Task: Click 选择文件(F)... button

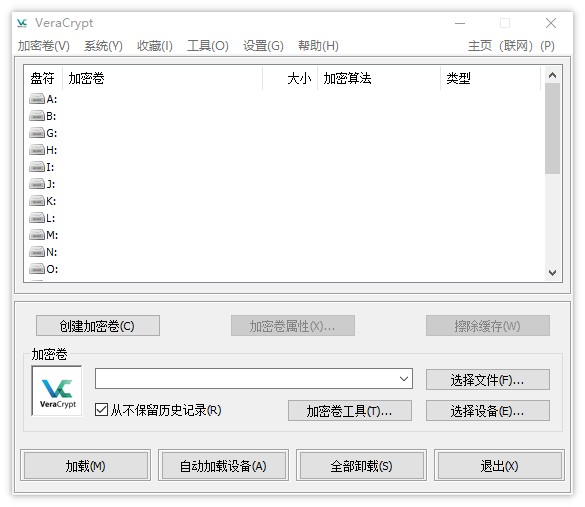Action: pos(488,380)
